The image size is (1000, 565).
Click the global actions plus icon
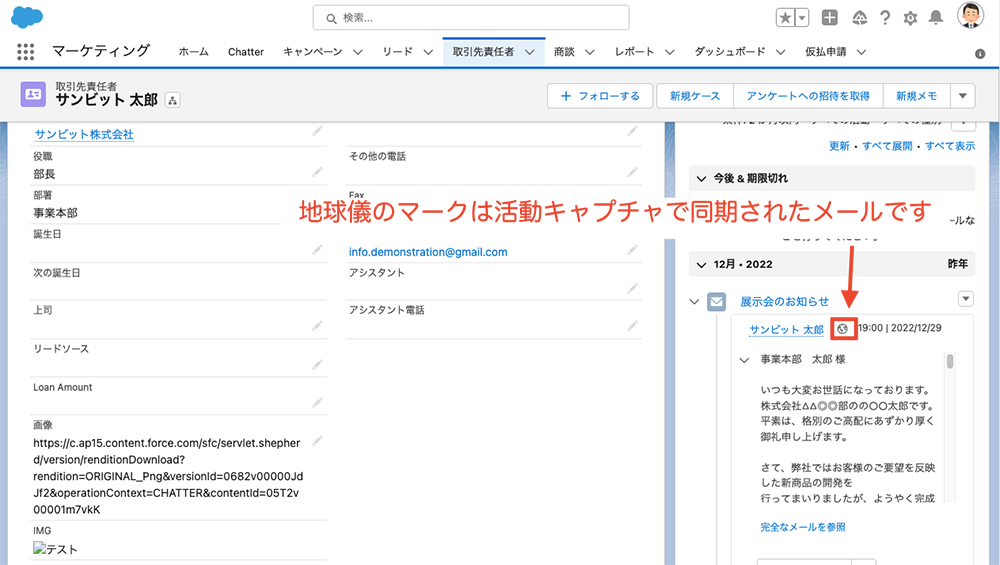coord(829,18)
